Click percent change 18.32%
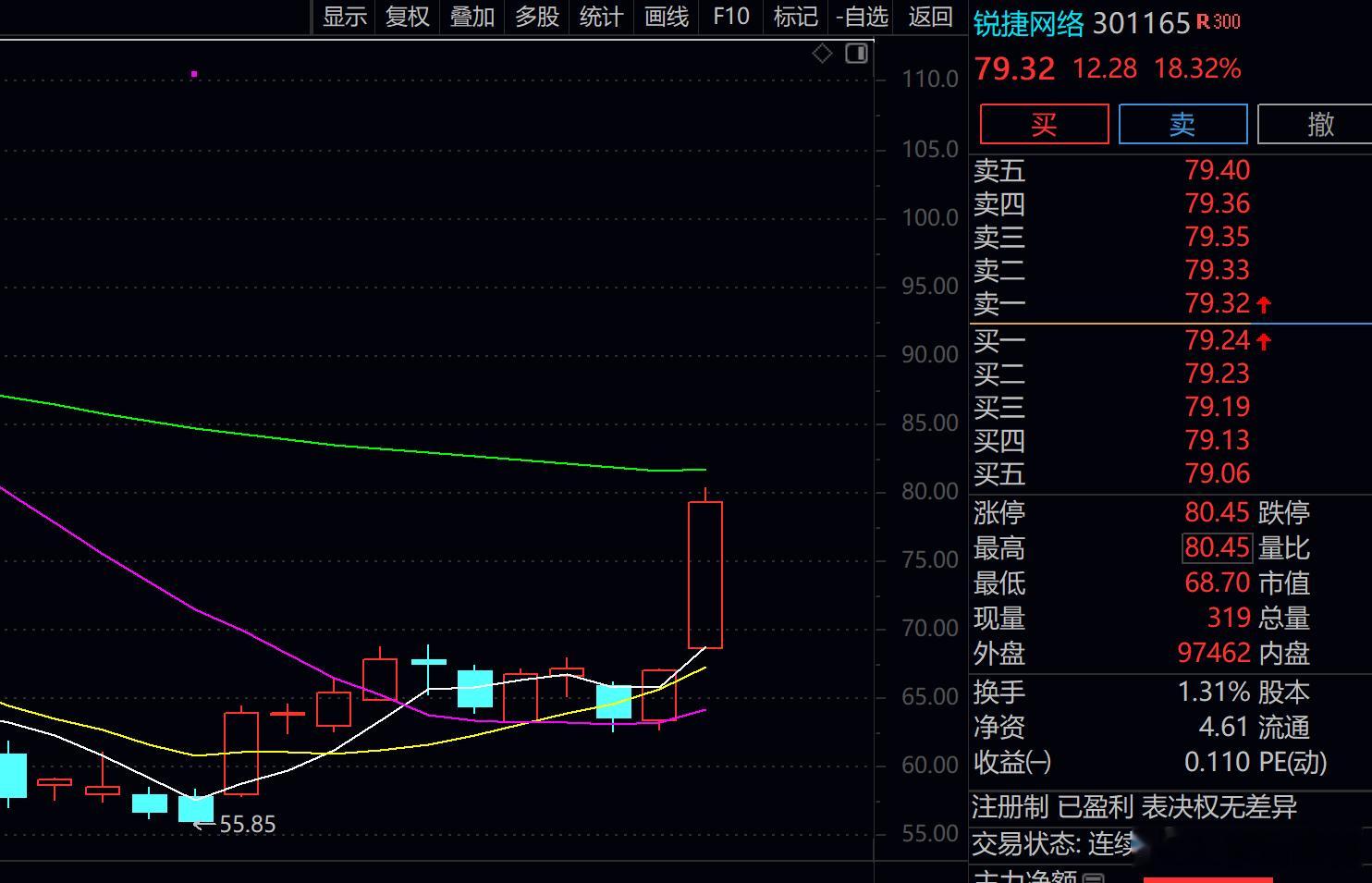This screenshot has height=883, width=1372. click(x=1197, y=68)
